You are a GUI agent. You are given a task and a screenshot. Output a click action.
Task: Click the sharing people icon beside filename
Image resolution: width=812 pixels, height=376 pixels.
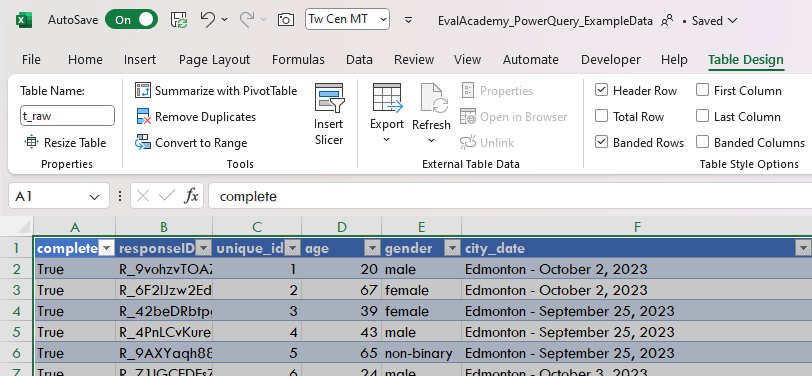[x=667, y=21]
